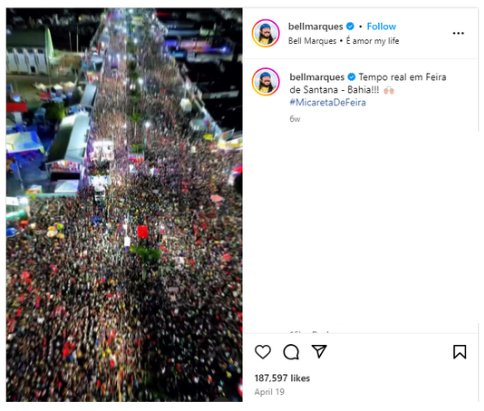This screenshot has width=484, height=411.
Task: Open bellmarques profile picture in the header
Action: [266, 33]
